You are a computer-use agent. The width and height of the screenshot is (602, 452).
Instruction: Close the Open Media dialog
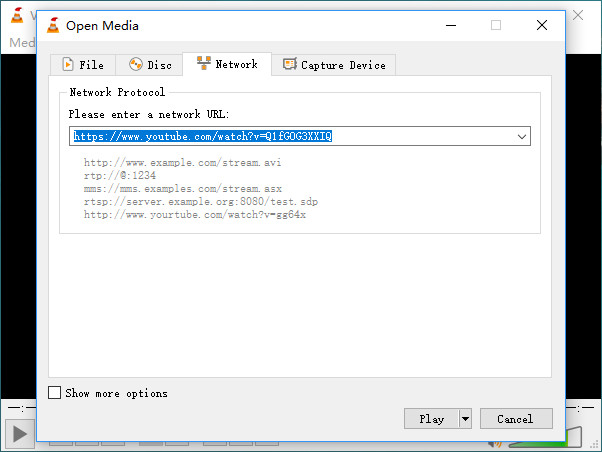coord(542,25)
